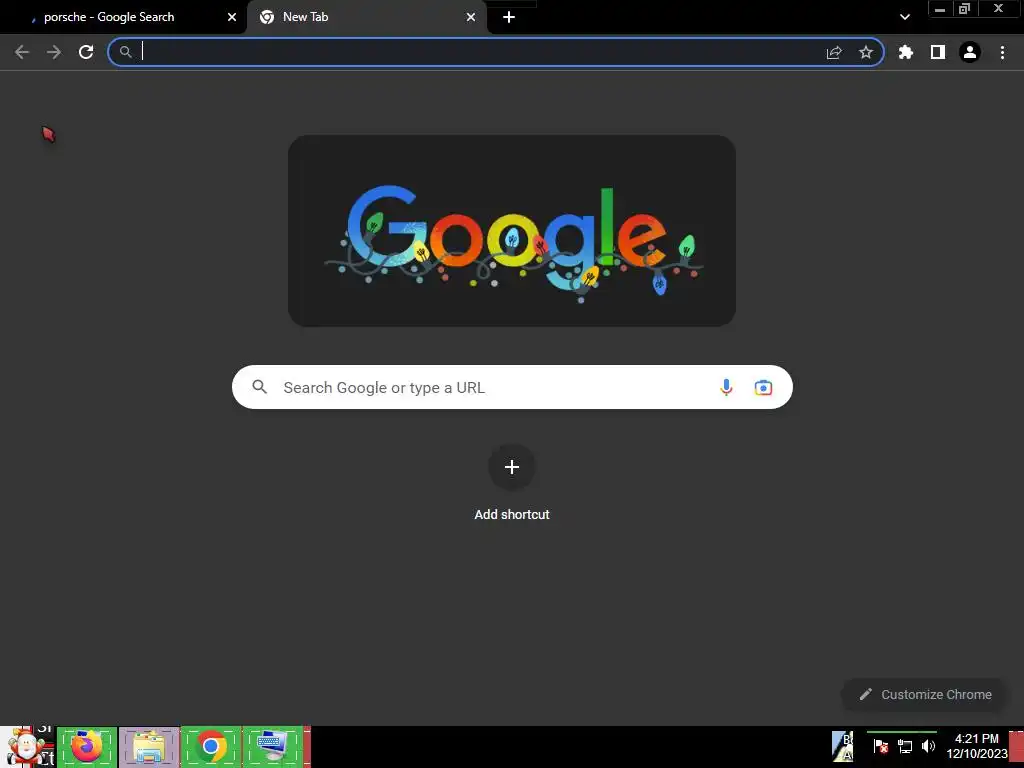The width and height of the screenshot is (1024, 768).
Task: Switch to the porsche - Google Search tab
Action: [123, 17]
